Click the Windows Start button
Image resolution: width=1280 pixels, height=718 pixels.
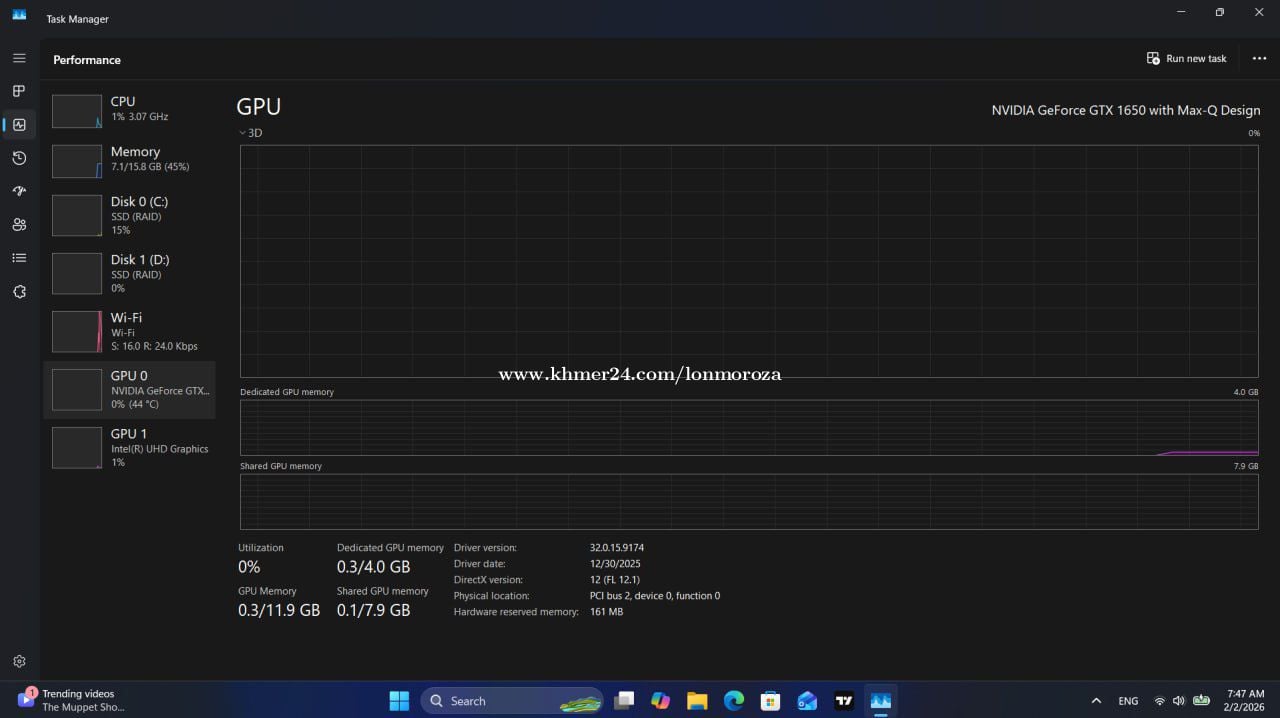click(x=399, y=701)
